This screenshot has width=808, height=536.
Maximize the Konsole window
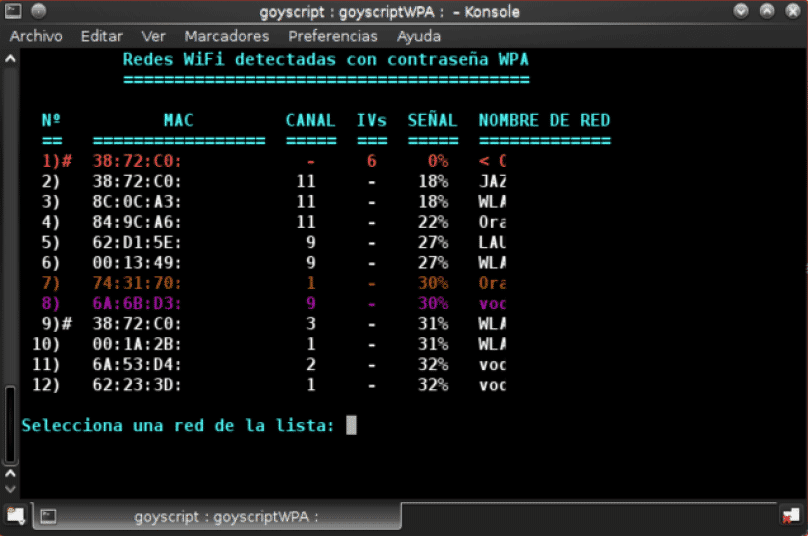[767, 11]
